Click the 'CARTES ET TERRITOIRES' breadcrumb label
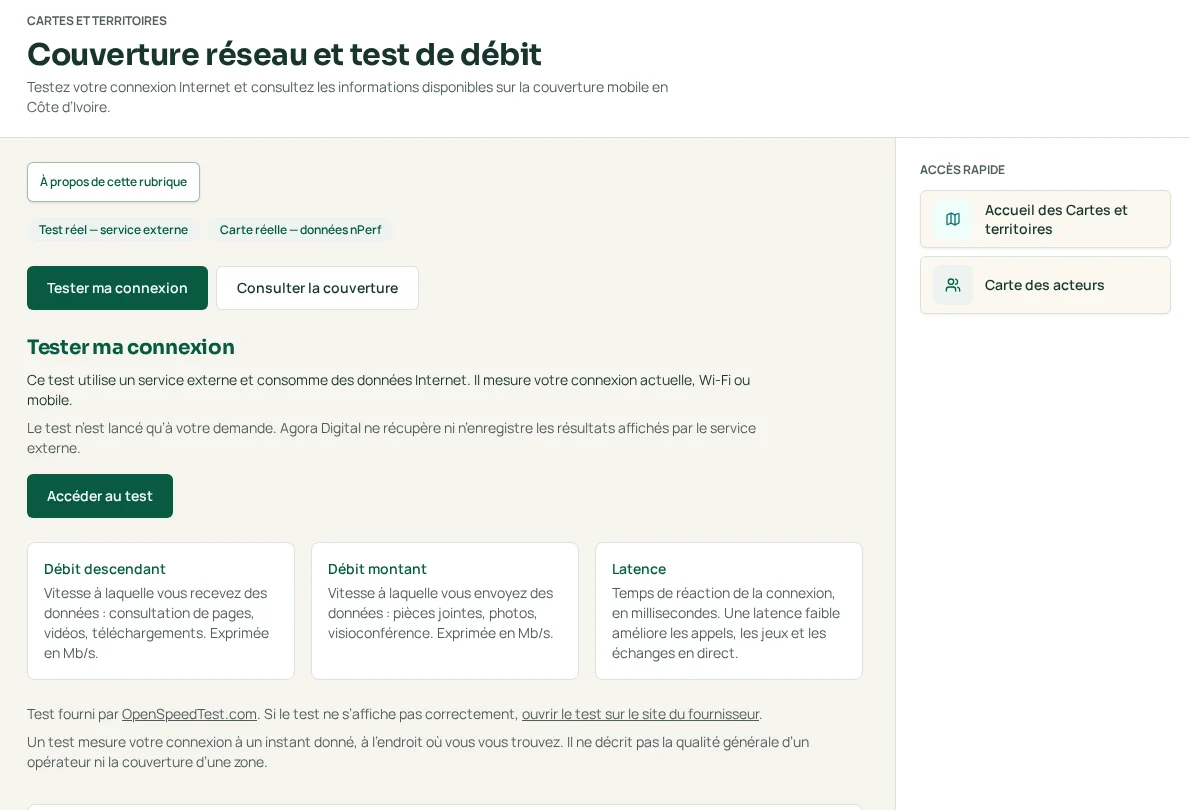 tap(97, 21)
